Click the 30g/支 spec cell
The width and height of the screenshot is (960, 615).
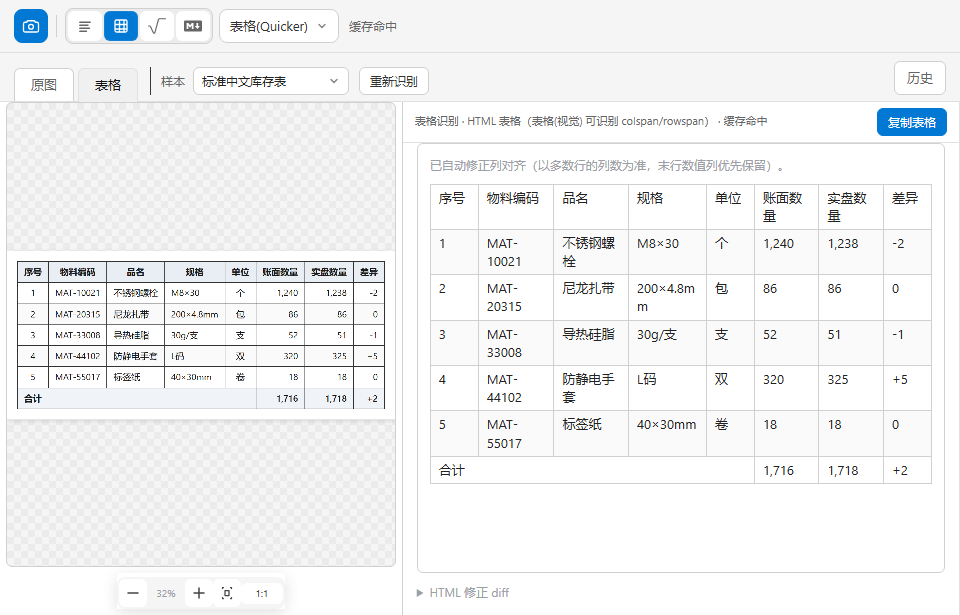[x=667, y=343]
